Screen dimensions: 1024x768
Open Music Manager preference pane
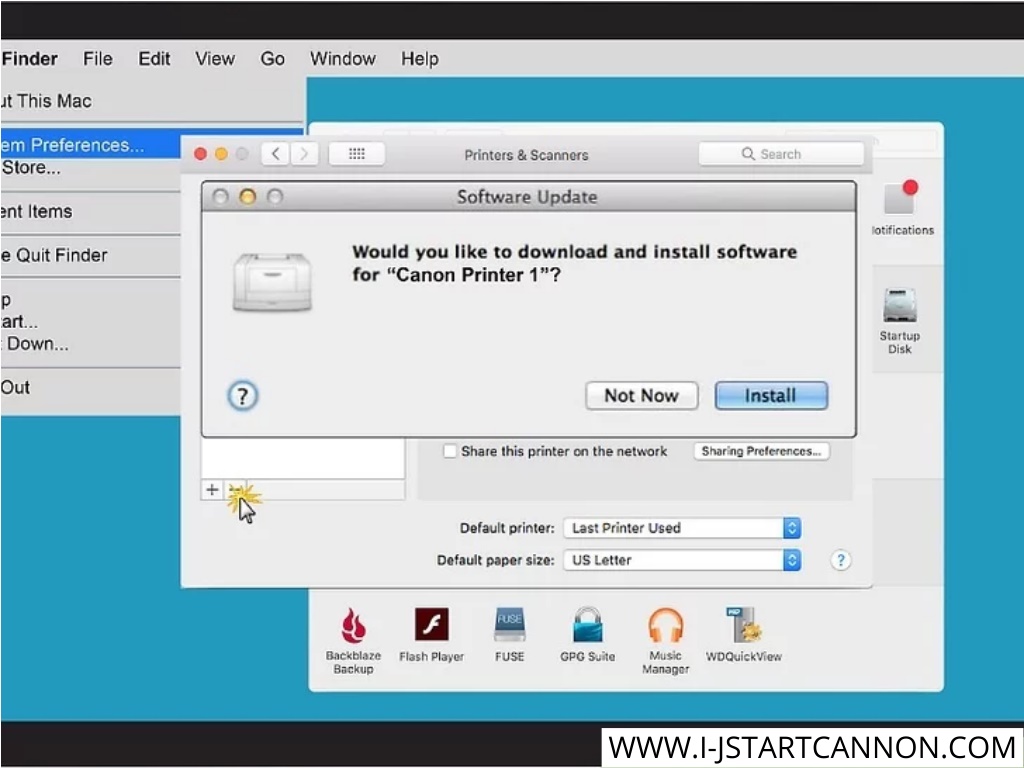point(665,641)
